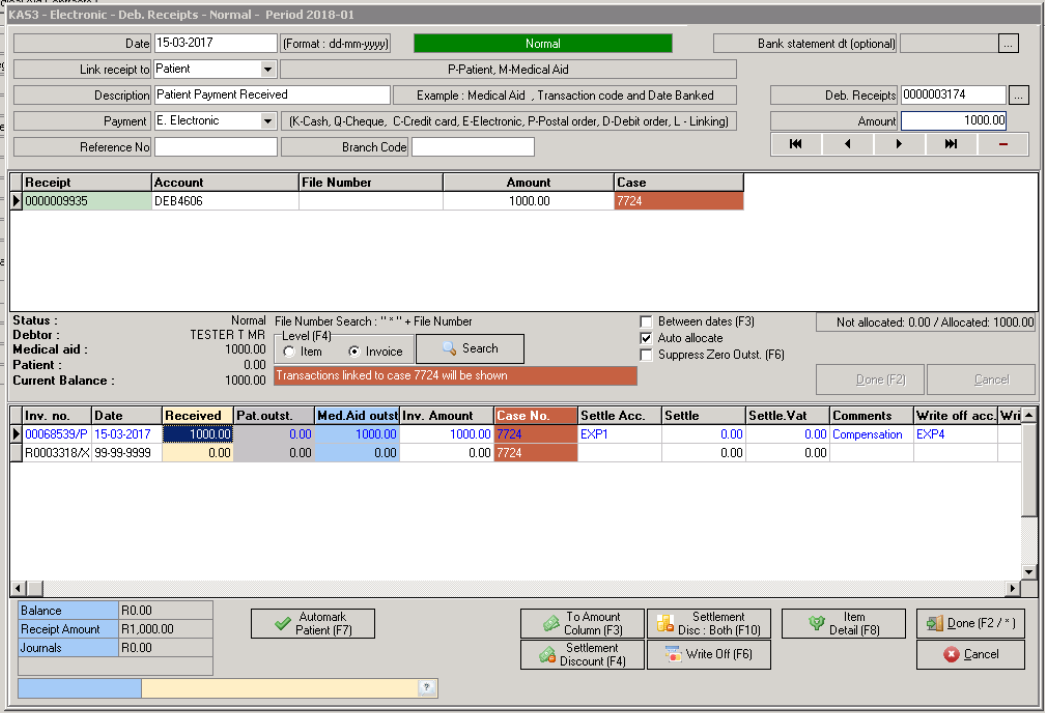Expand the Link receipt to dropdown

click(x=267, y=69)
